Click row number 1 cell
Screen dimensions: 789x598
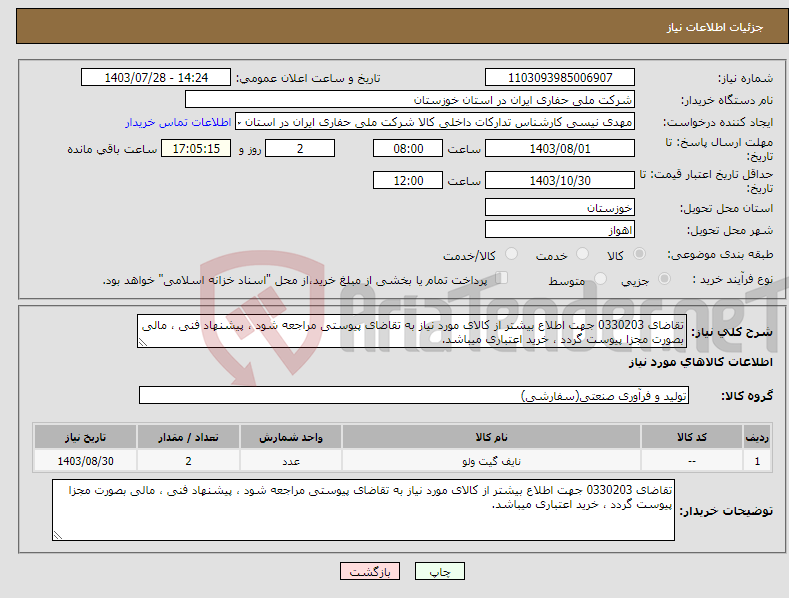(757, 461)
